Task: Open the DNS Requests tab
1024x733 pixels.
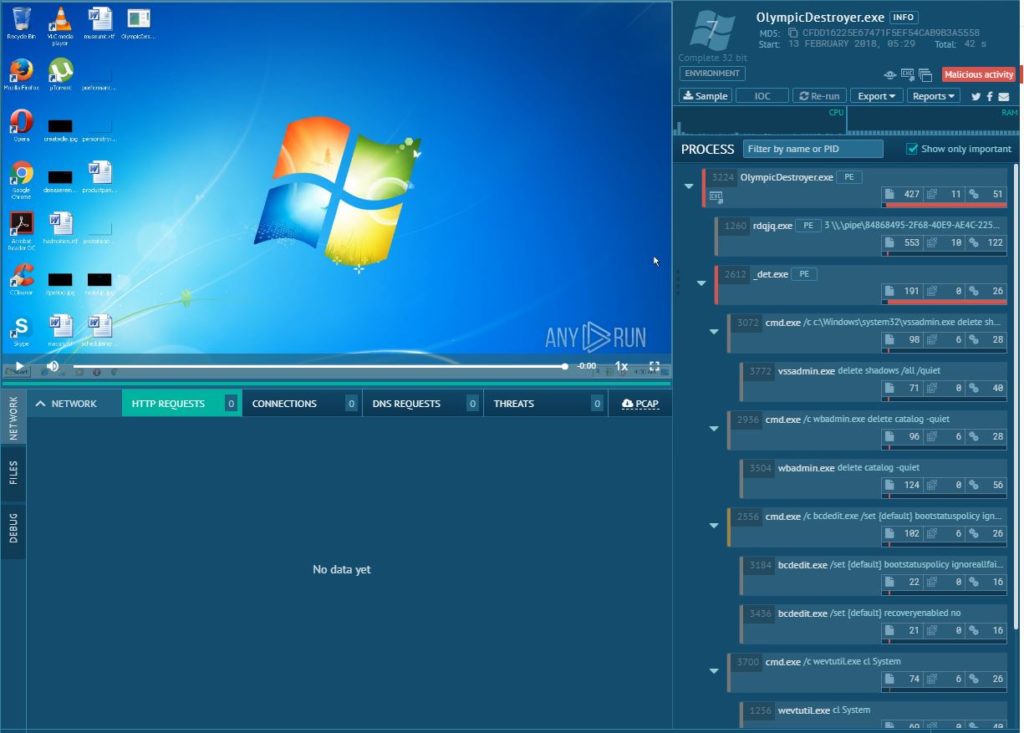Action: (404, 403)
